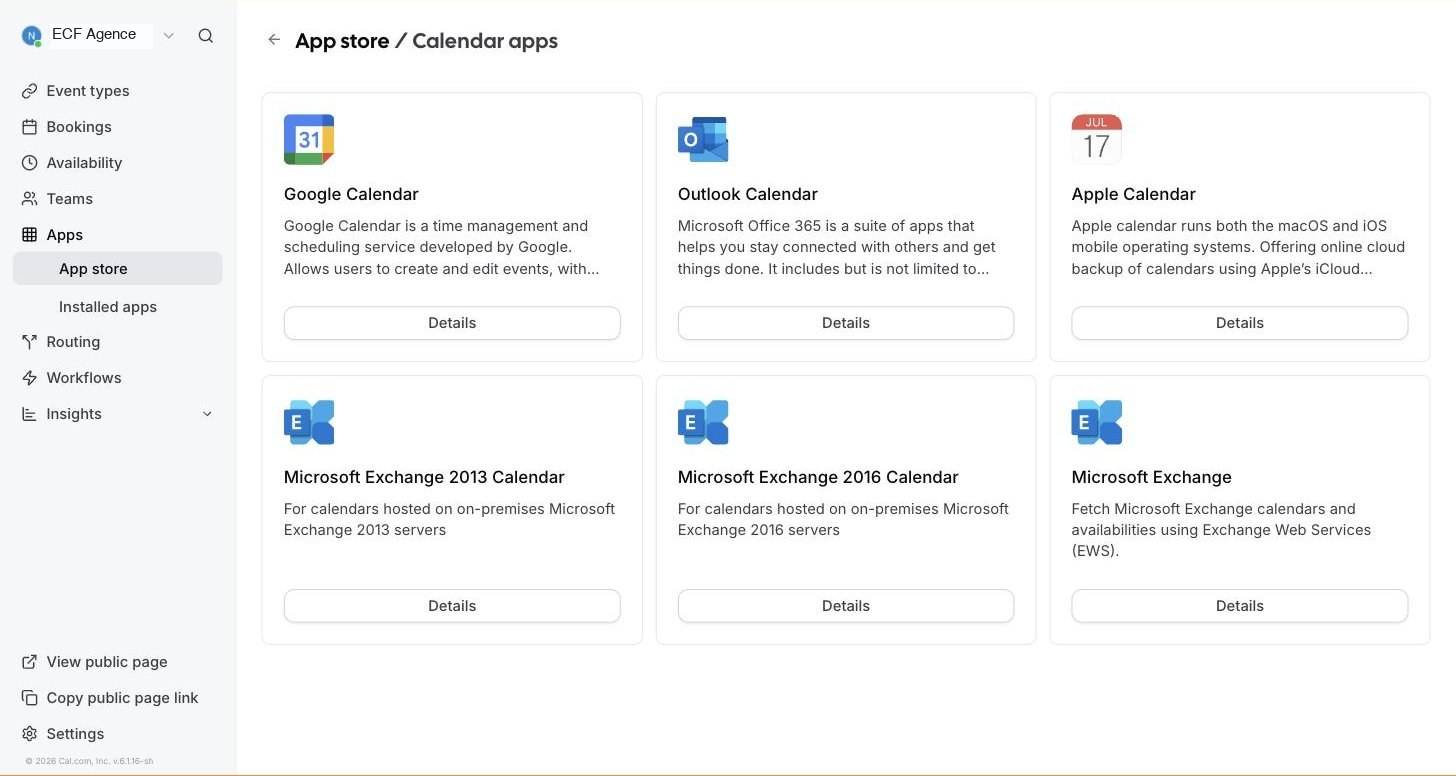Screen dimensions: 1456x776
Task: Select the Apps sidebar item
Action: tap(118, 235)
